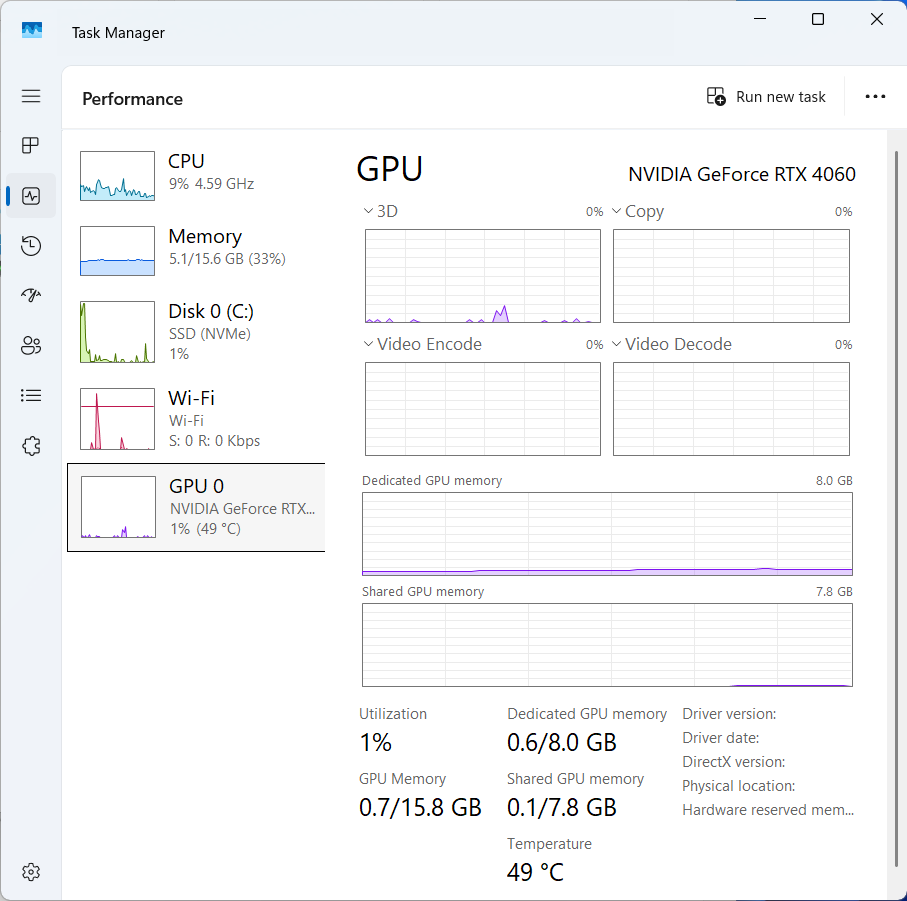
Task: Open Task Manager settings gear
Action: coord(31,872)
